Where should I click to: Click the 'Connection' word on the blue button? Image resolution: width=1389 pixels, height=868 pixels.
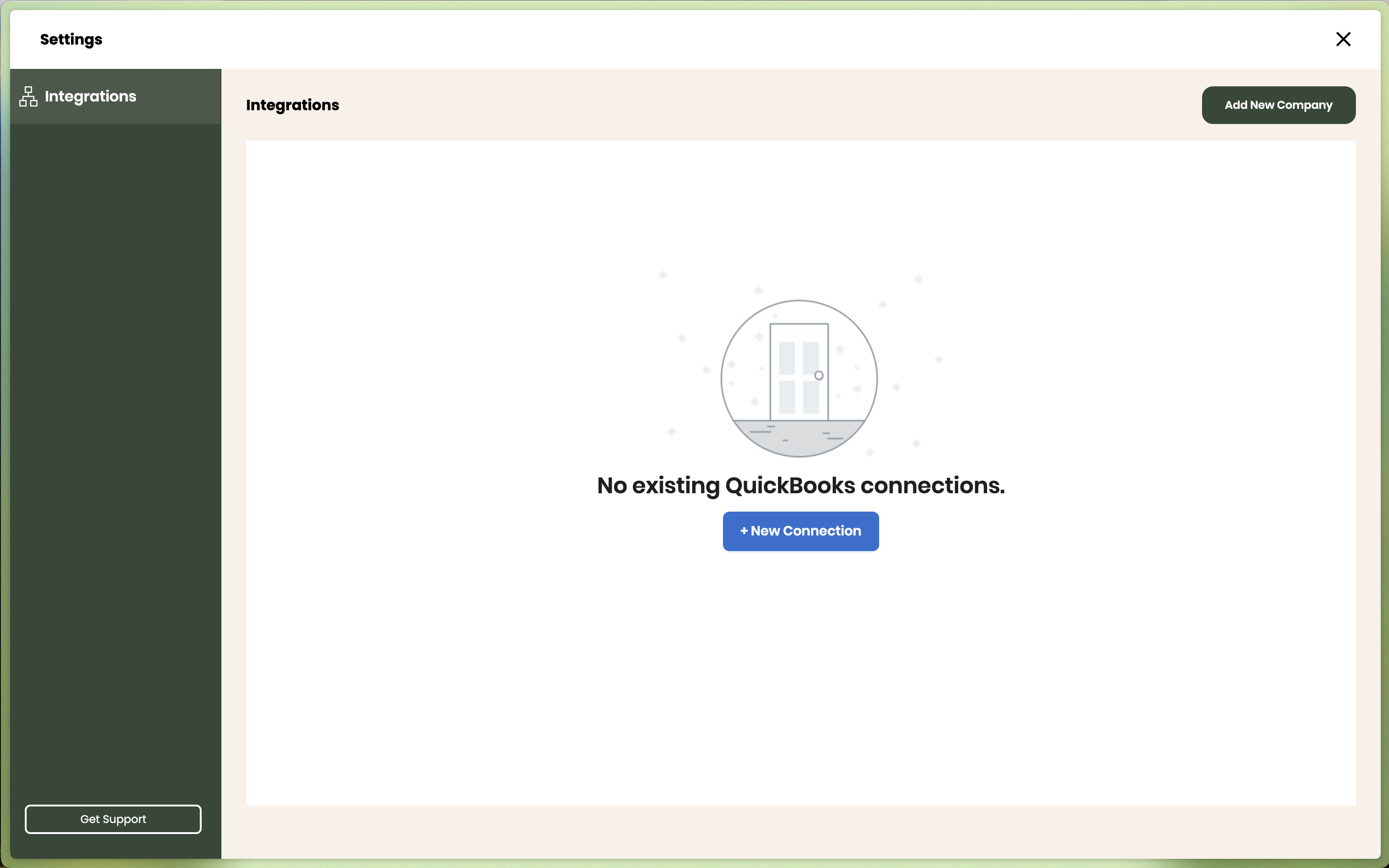(x=822, y=531)
